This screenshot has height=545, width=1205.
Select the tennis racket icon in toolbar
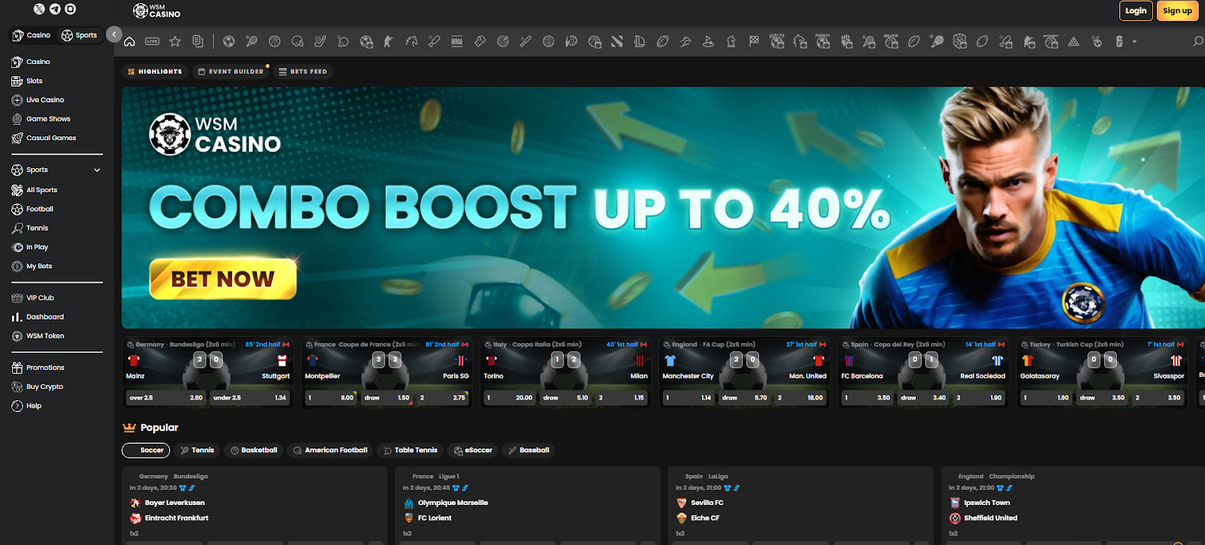coord(252,42)
